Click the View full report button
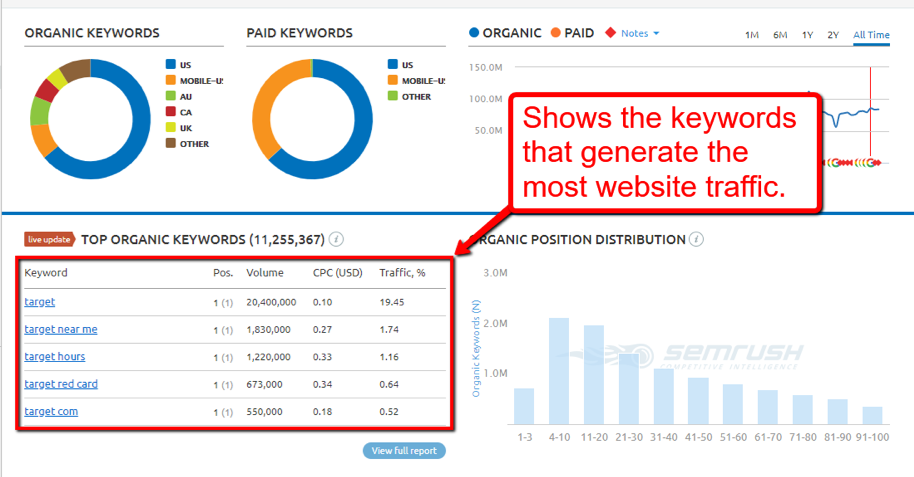This screenshot has width=914, height=477. click(x=404, y=451)
